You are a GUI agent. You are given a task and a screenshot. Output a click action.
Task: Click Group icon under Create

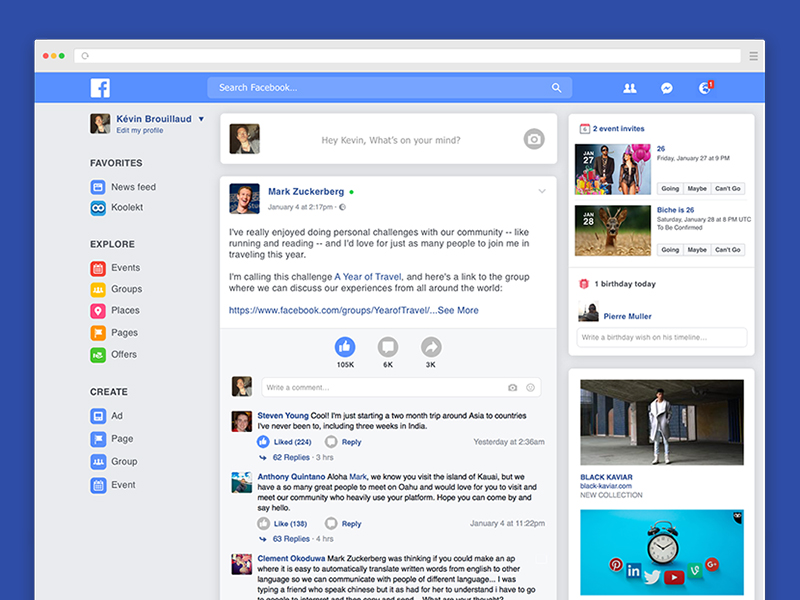point(98,462)
